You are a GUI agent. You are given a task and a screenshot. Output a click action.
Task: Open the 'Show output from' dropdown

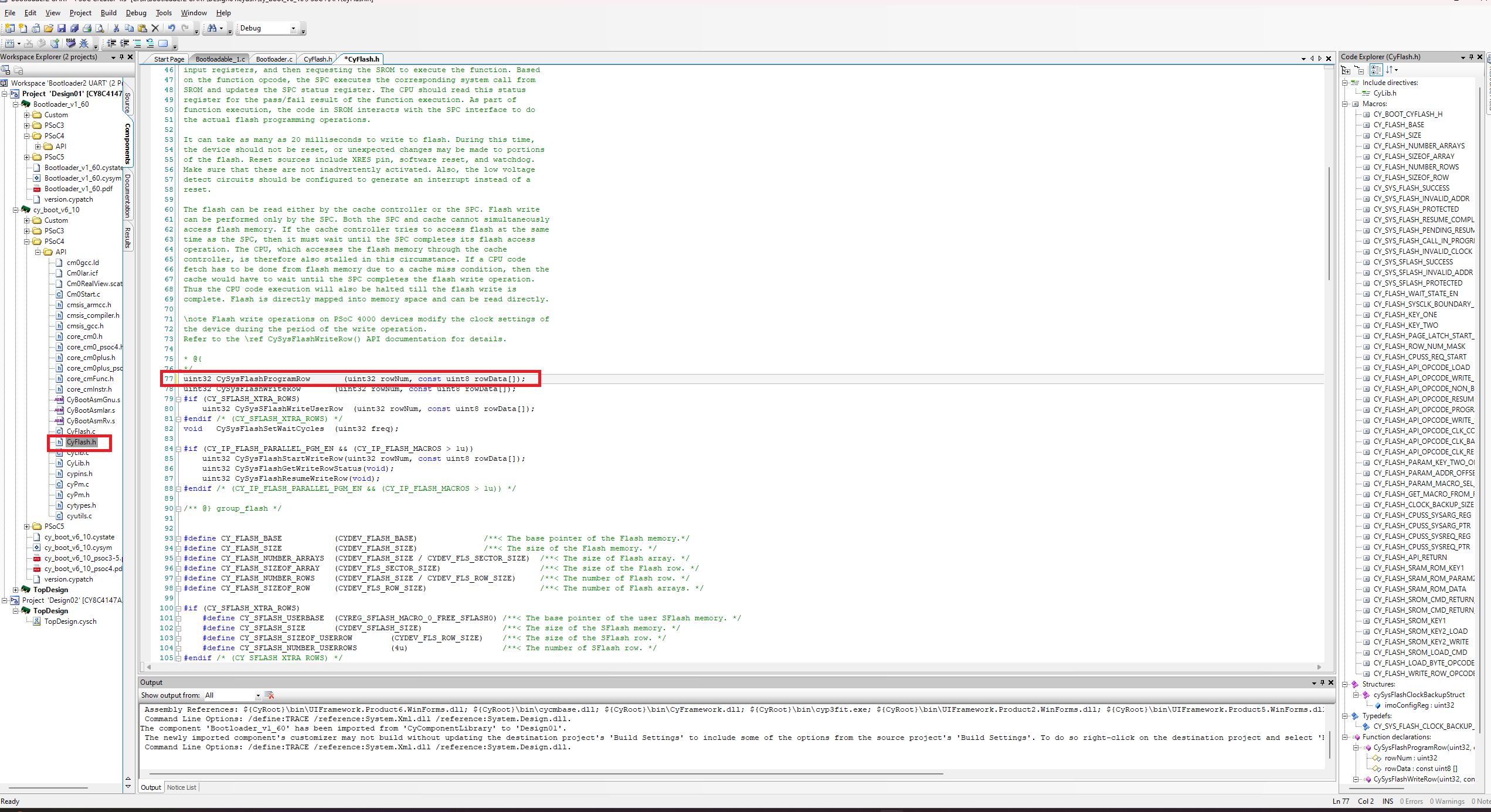[x=257, y=695]
